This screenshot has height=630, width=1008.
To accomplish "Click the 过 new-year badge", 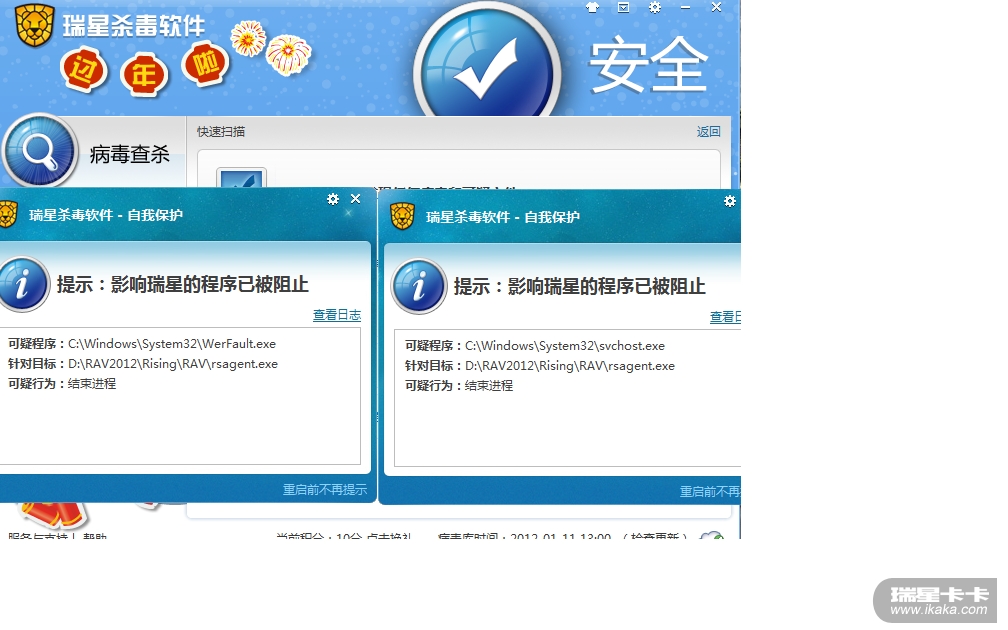I will click(x=83, y=69).
